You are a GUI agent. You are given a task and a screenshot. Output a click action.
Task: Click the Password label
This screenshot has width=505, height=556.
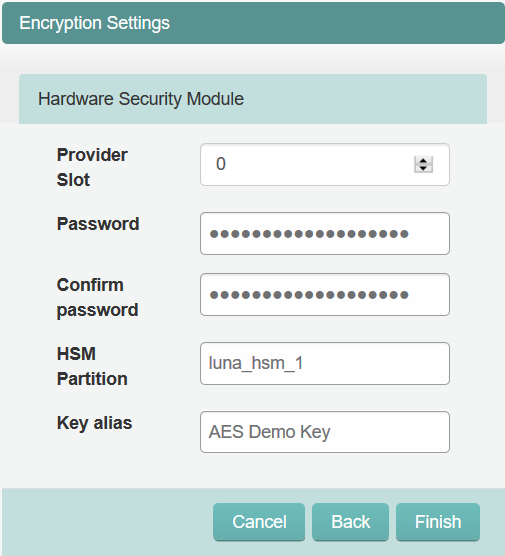98,224
